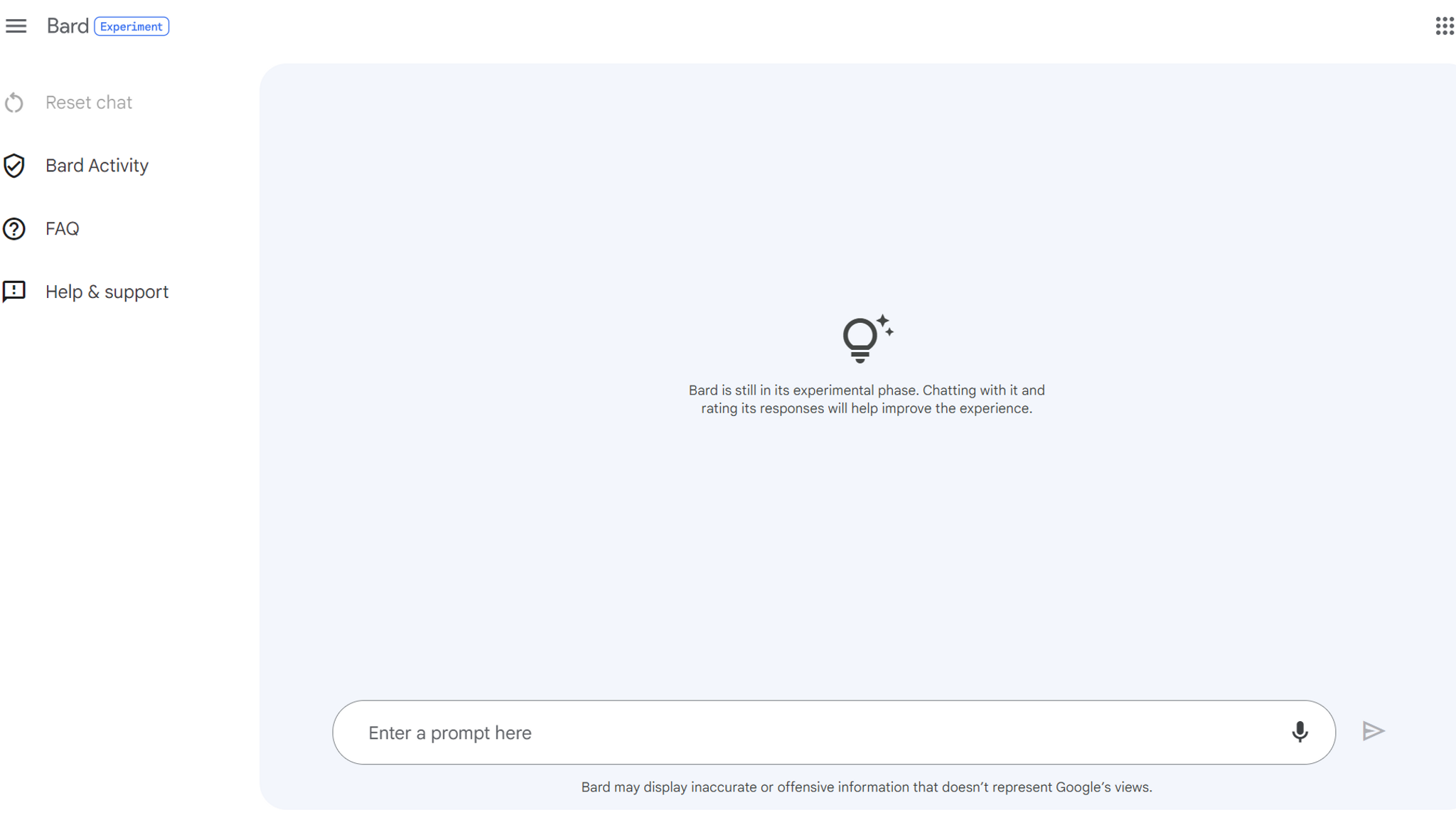This screenshot has width=1456, height=820.
Task: Open Bard Activity from the sidebar
Action: [97, 166]
